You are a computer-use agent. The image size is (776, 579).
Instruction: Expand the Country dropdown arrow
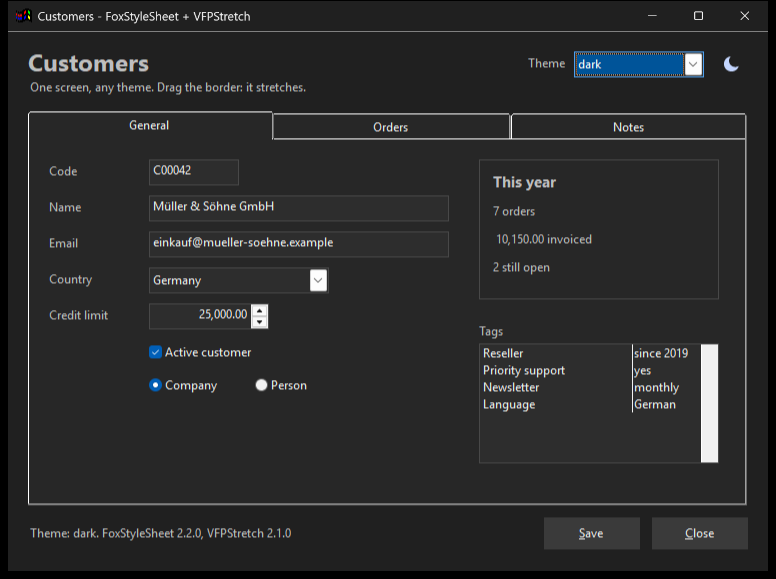click(x=318, y=280)
